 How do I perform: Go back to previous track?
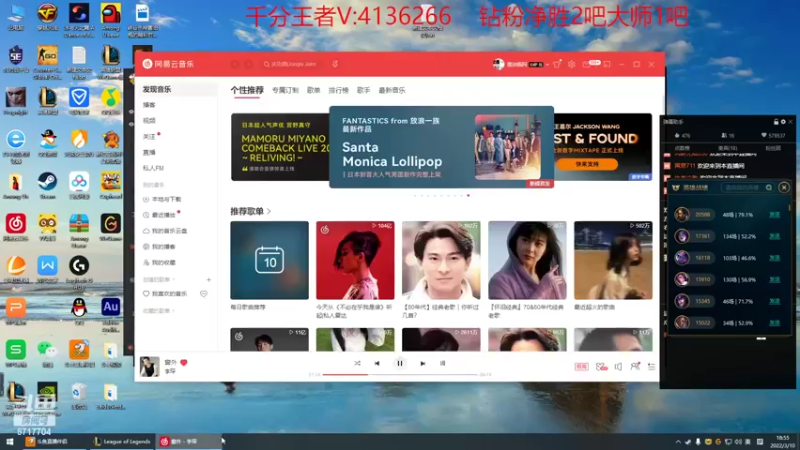[x=377, y=363]
